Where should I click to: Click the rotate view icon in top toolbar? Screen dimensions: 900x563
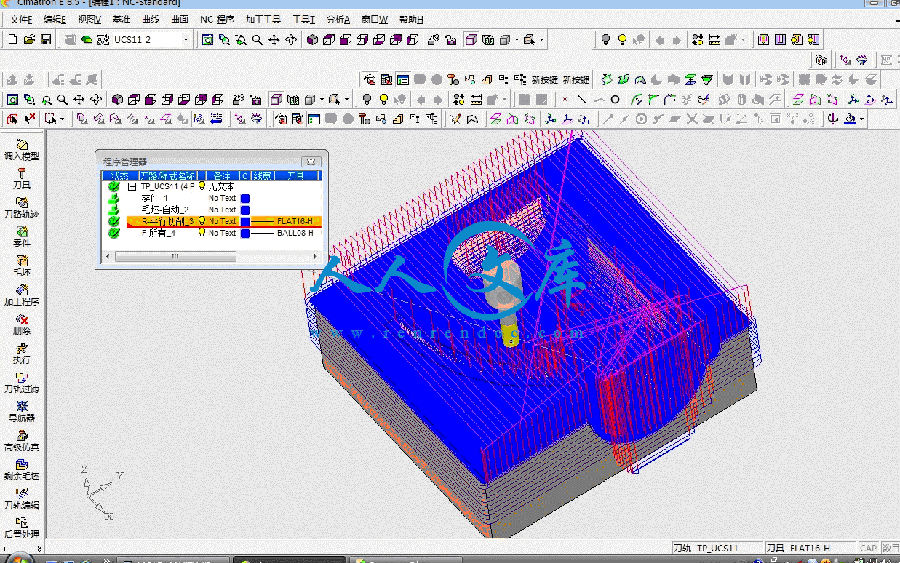click(291, 40)
